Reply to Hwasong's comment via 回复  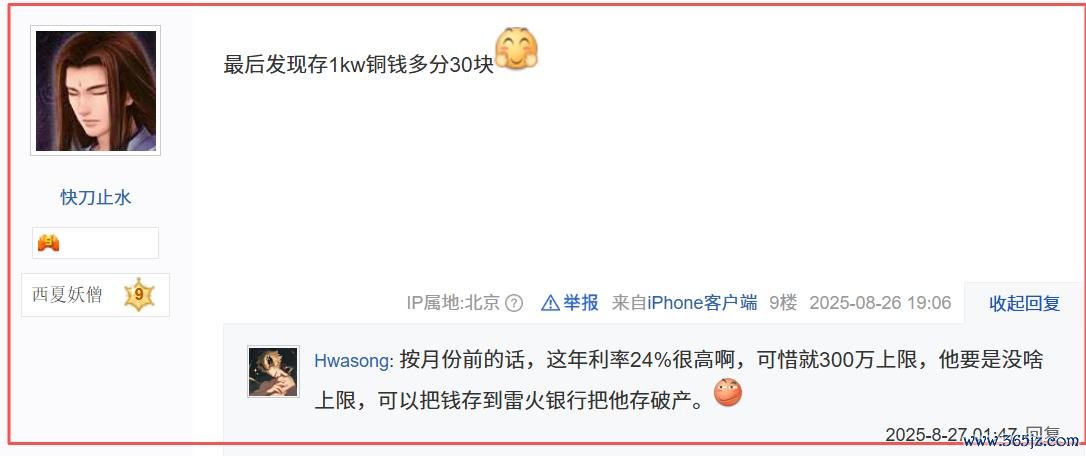[x=1042, y=435]
